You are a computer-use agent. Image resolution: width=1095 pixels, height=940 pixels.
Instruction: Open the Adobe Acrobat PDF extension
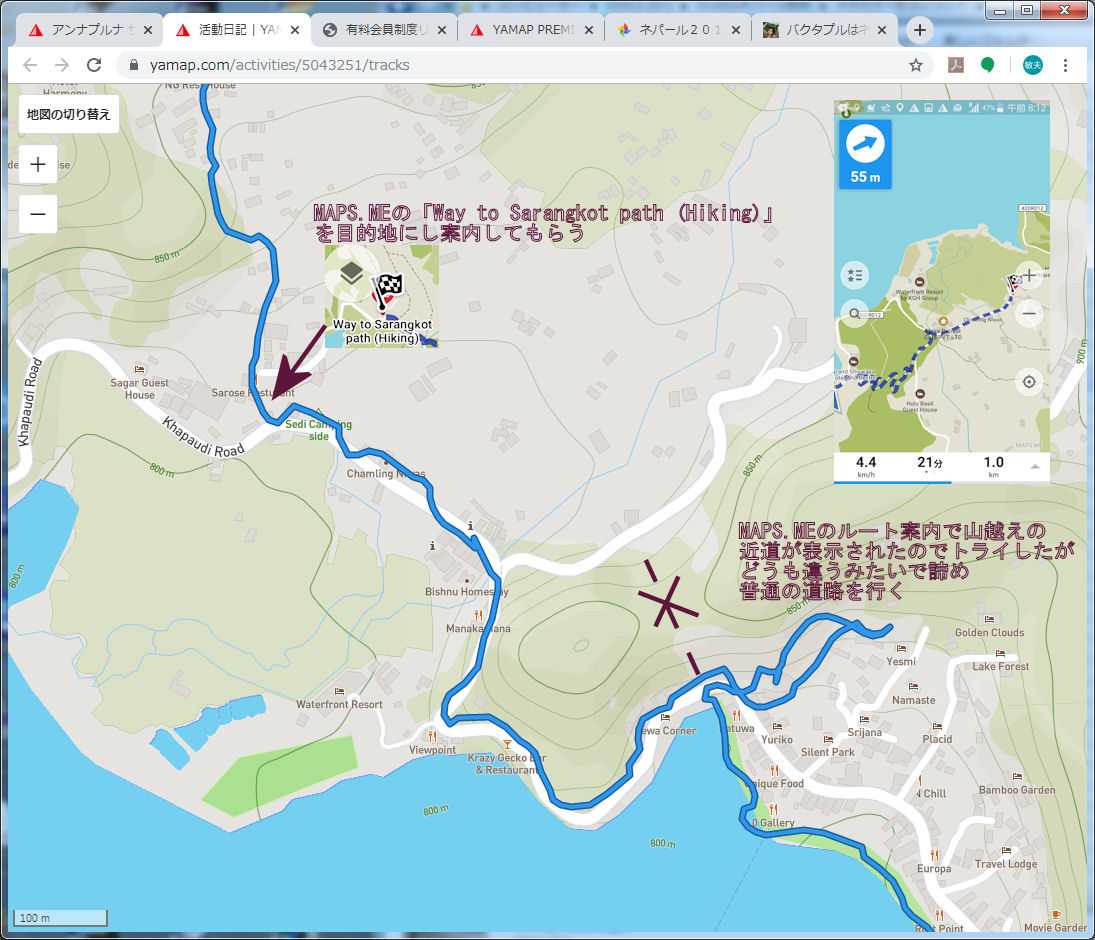956,65
